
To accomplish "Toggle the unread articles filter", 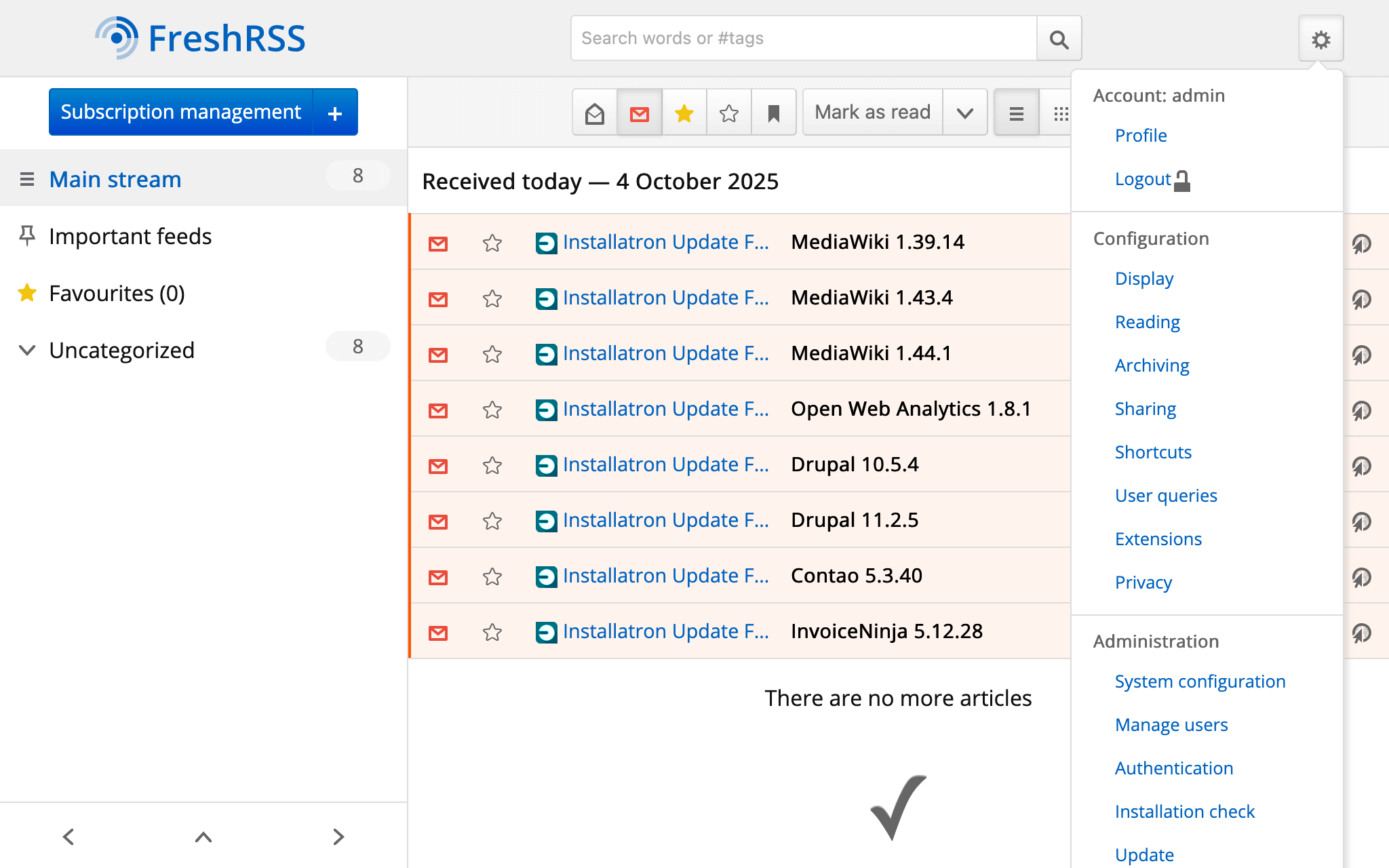I will coord(640,113).
